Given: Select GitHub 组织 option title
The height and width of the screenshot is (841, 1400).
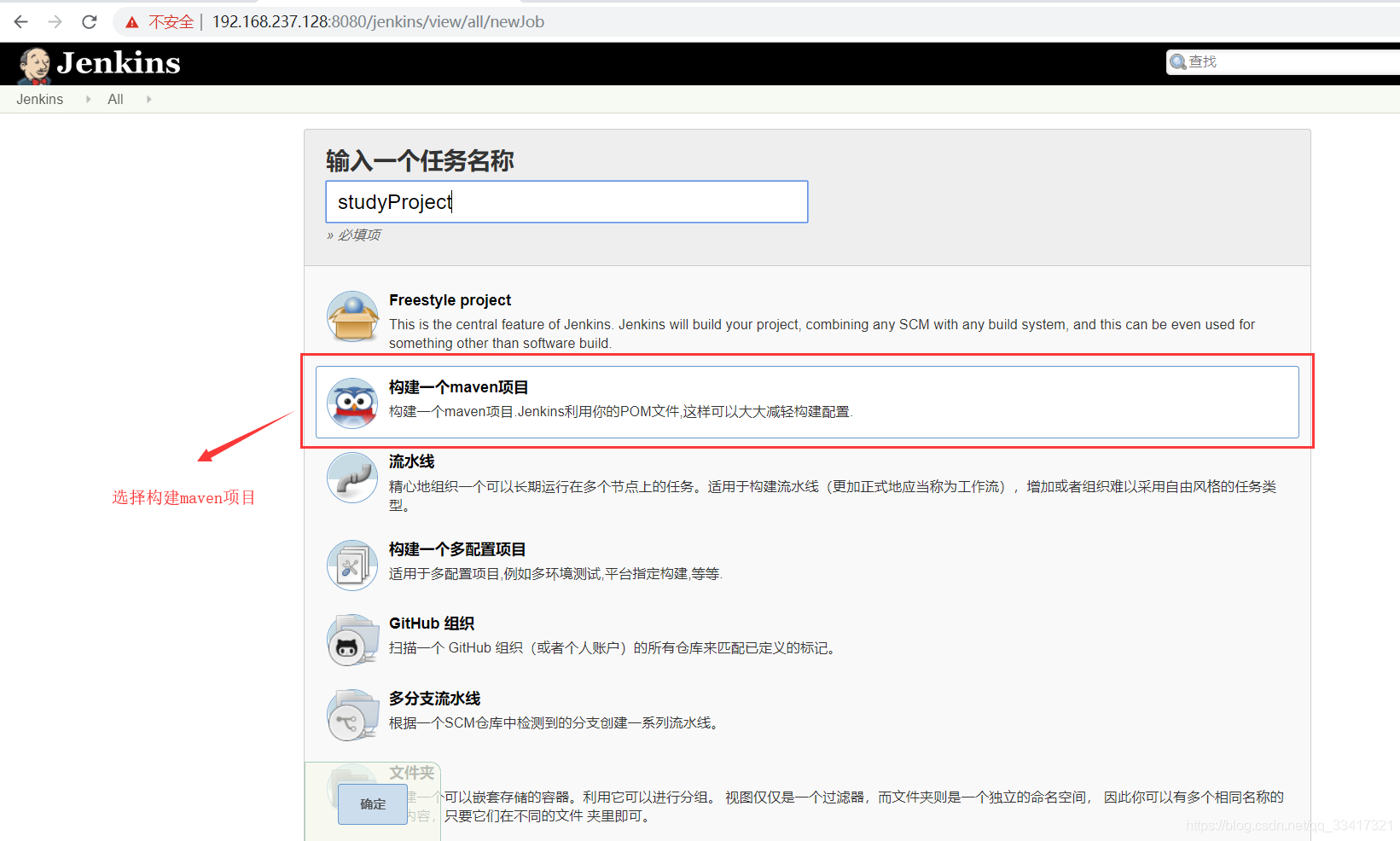Looking at the screenshot, I should point(432,623).
